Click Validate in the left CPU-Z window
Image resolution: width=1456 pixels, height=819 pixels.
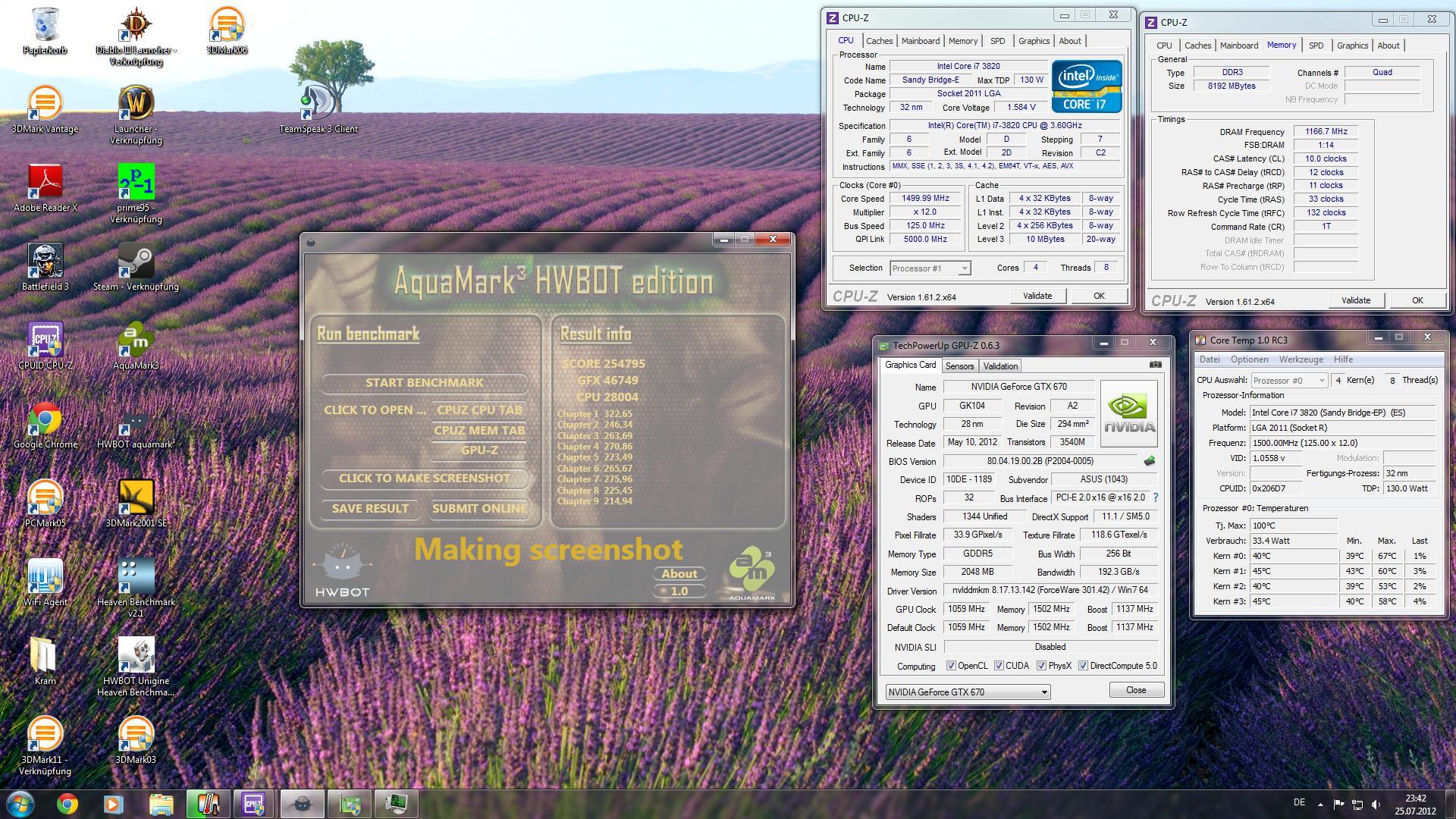pos(1037,296)
